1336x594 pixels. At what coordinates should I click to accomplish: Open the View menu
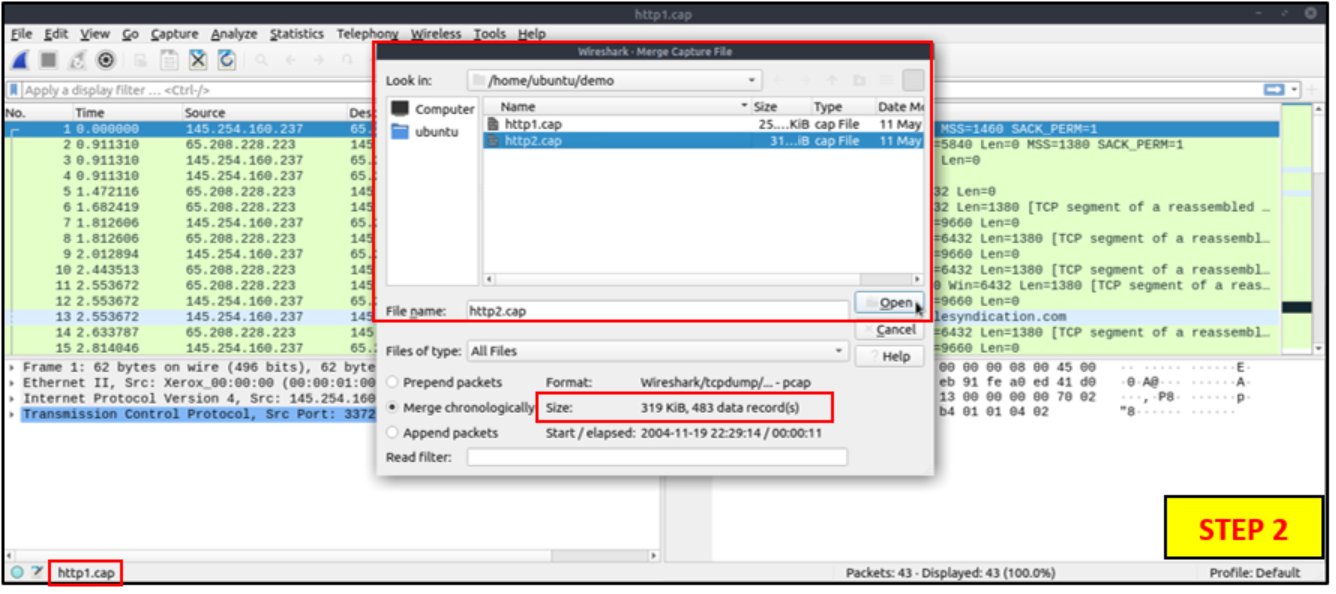(x=95, y=34)
